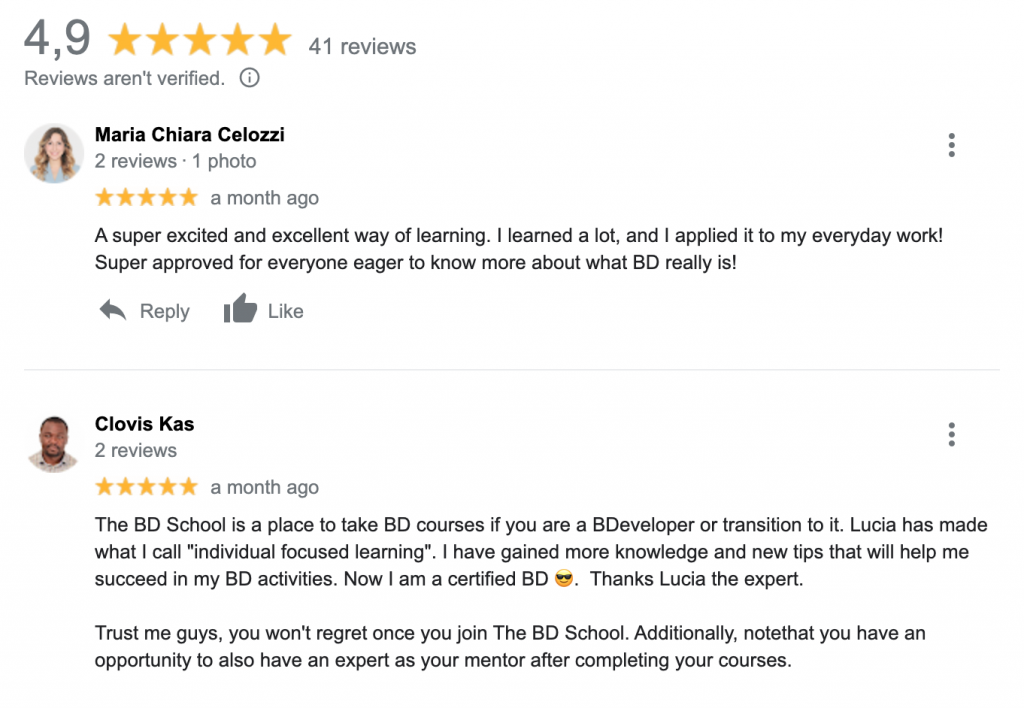Open the three-dot menu on Maria's review

point(951,144)
